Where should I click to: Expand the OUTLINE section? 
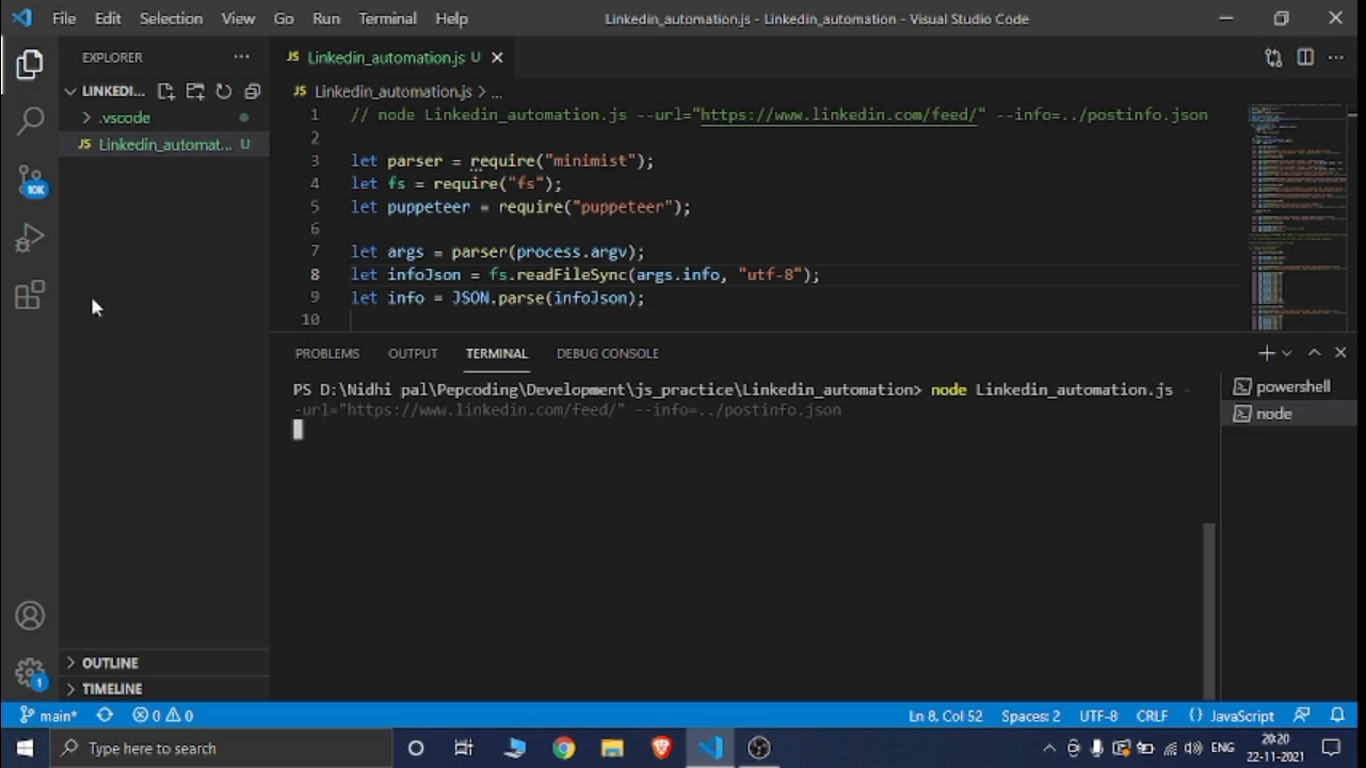coord(110,663)
